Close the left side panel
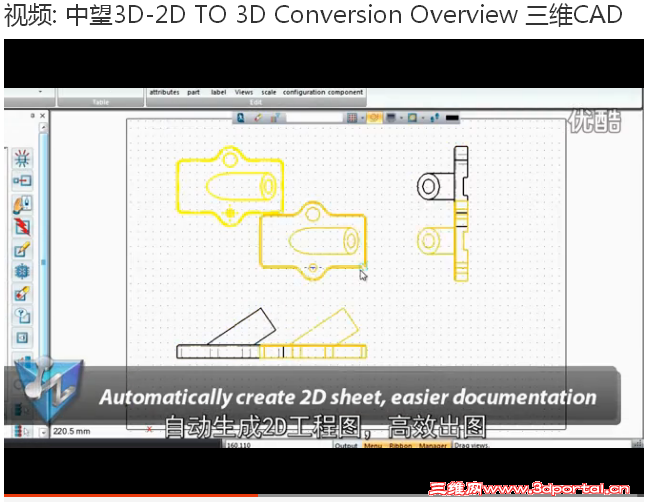Image resolution: width=649 pixels, height=502 pixels. tap(42, 116)
